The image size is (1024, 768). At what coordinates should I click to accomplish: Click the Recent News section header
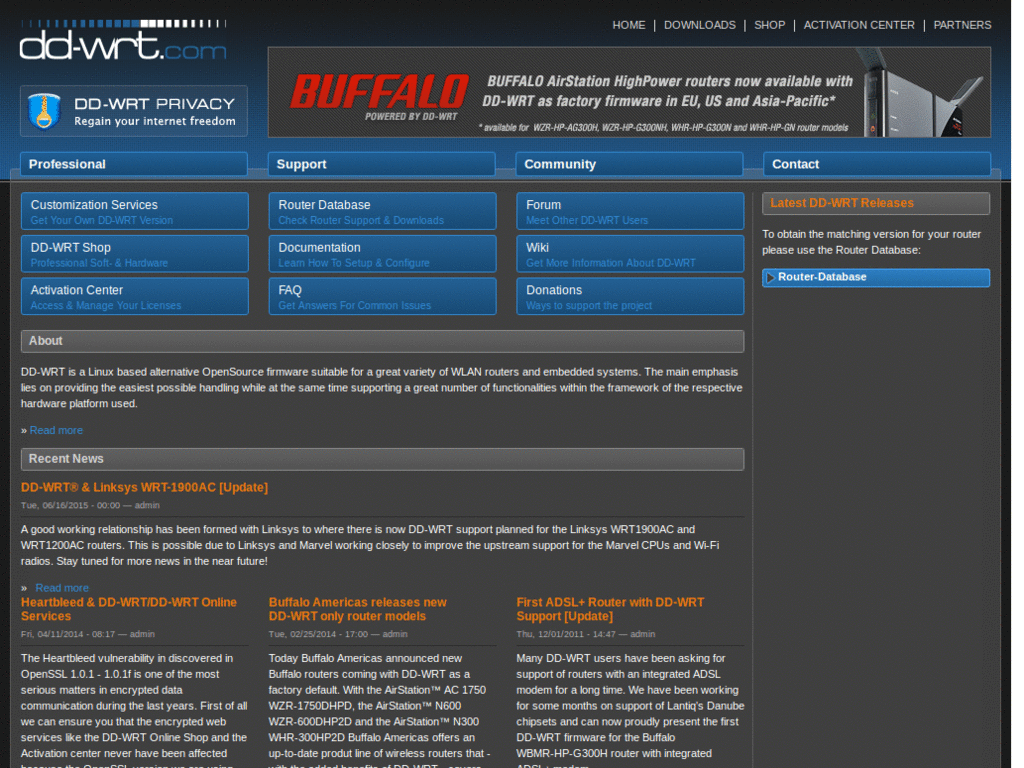(x=382, y=459)
